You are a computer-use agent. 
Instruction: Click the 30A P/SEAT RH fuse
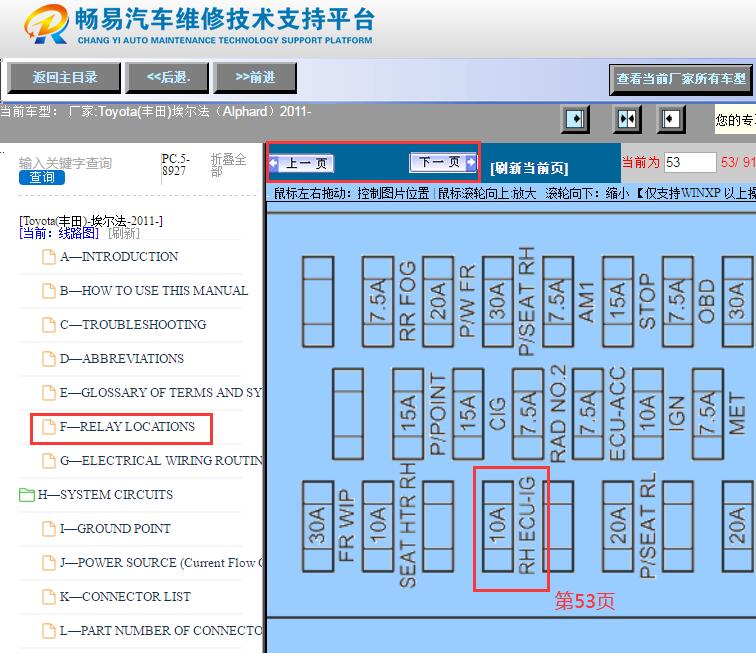tap(498, 301)
